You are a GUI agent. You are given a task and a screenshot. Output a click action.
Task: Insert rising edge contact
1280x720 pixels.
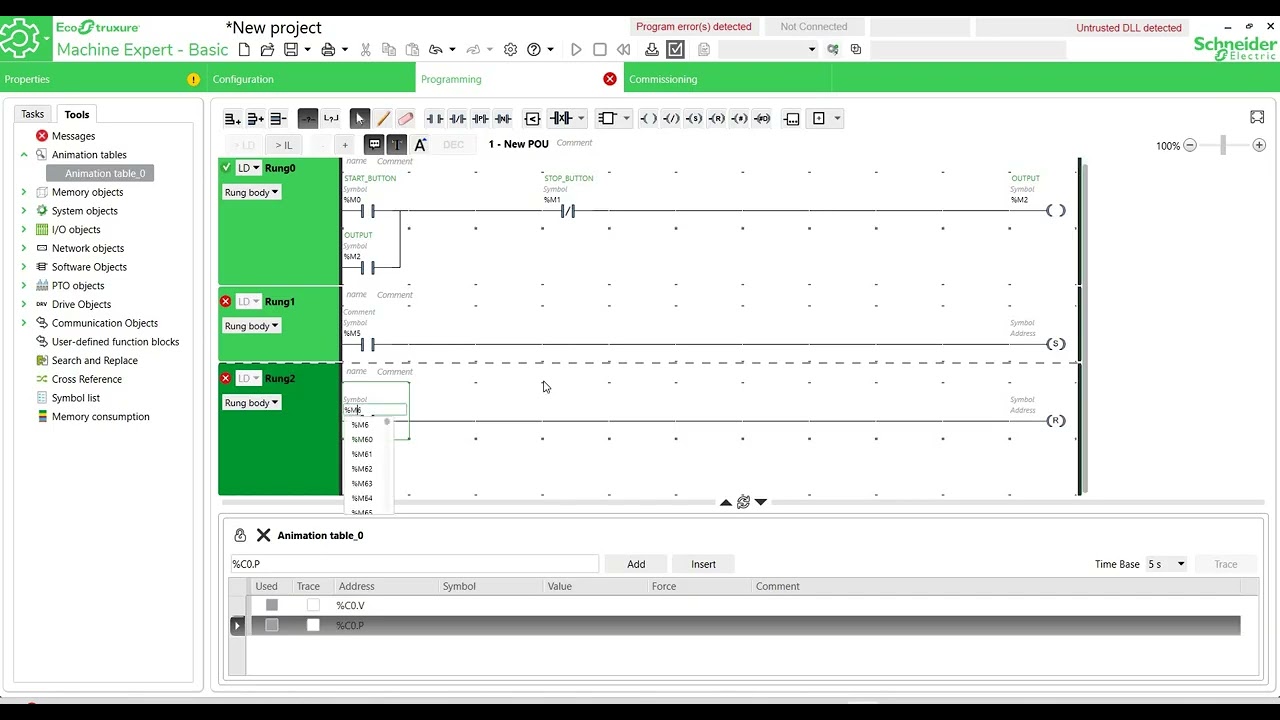(x=480, y=118)
